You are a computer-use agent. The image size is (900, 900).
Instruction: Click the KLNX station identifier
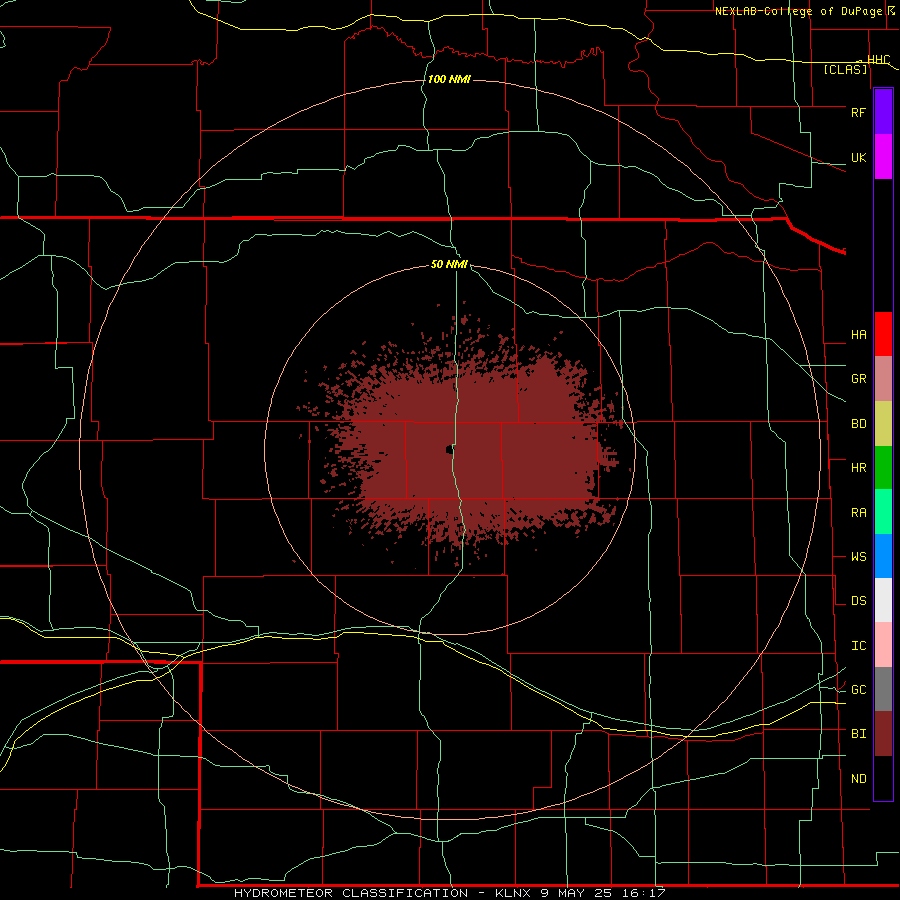(x=513, y=893)
